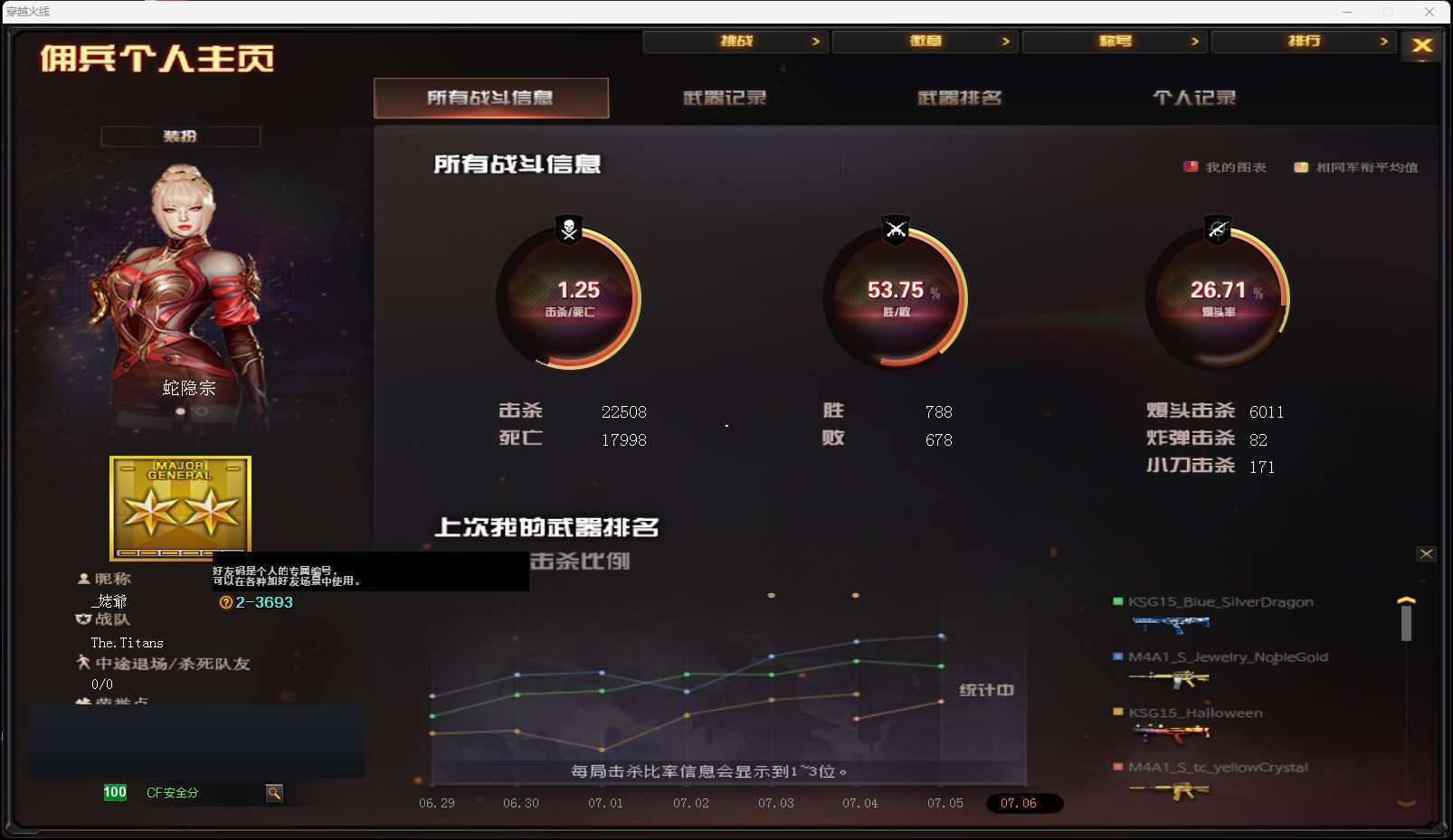The height and width of the screenshot is (840, 1453).
Task: Click the 装扮 button above the character
Action: pyautogui.click(x=180, y=136)
